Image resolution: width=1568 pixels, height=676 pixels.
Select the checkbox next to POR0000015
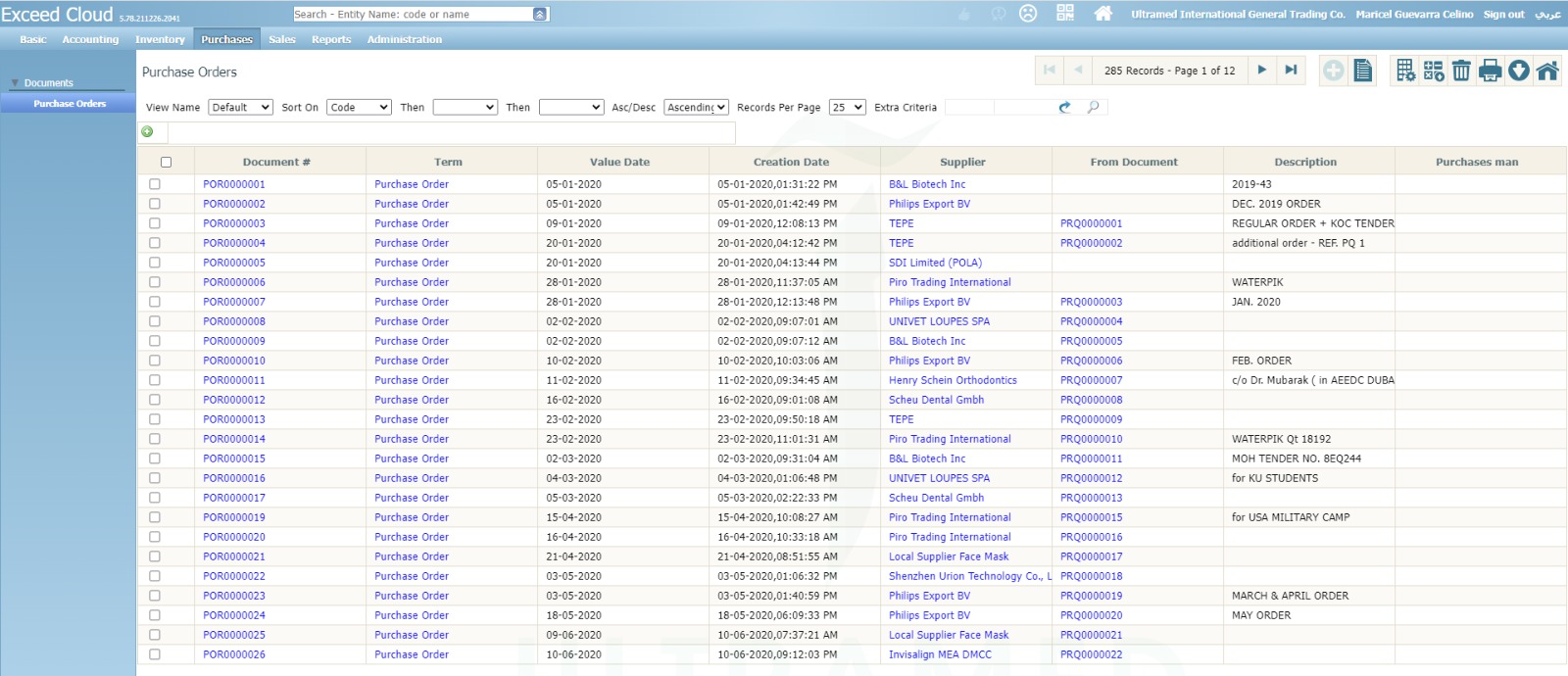155,459
